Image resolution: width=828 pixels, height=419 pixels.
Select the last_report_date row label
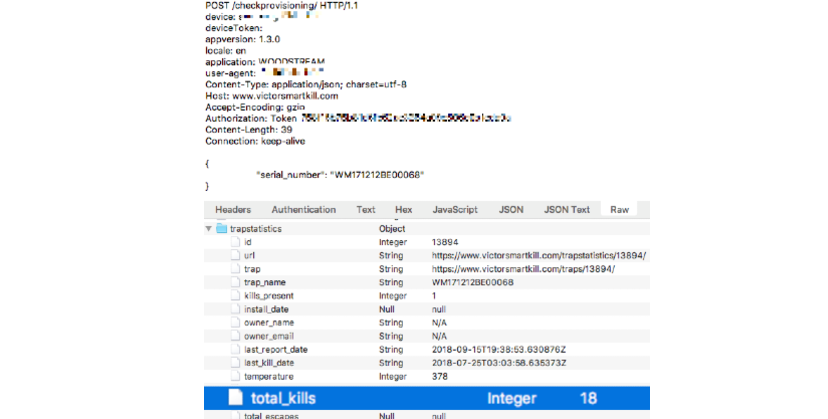[x=276, y=350]
